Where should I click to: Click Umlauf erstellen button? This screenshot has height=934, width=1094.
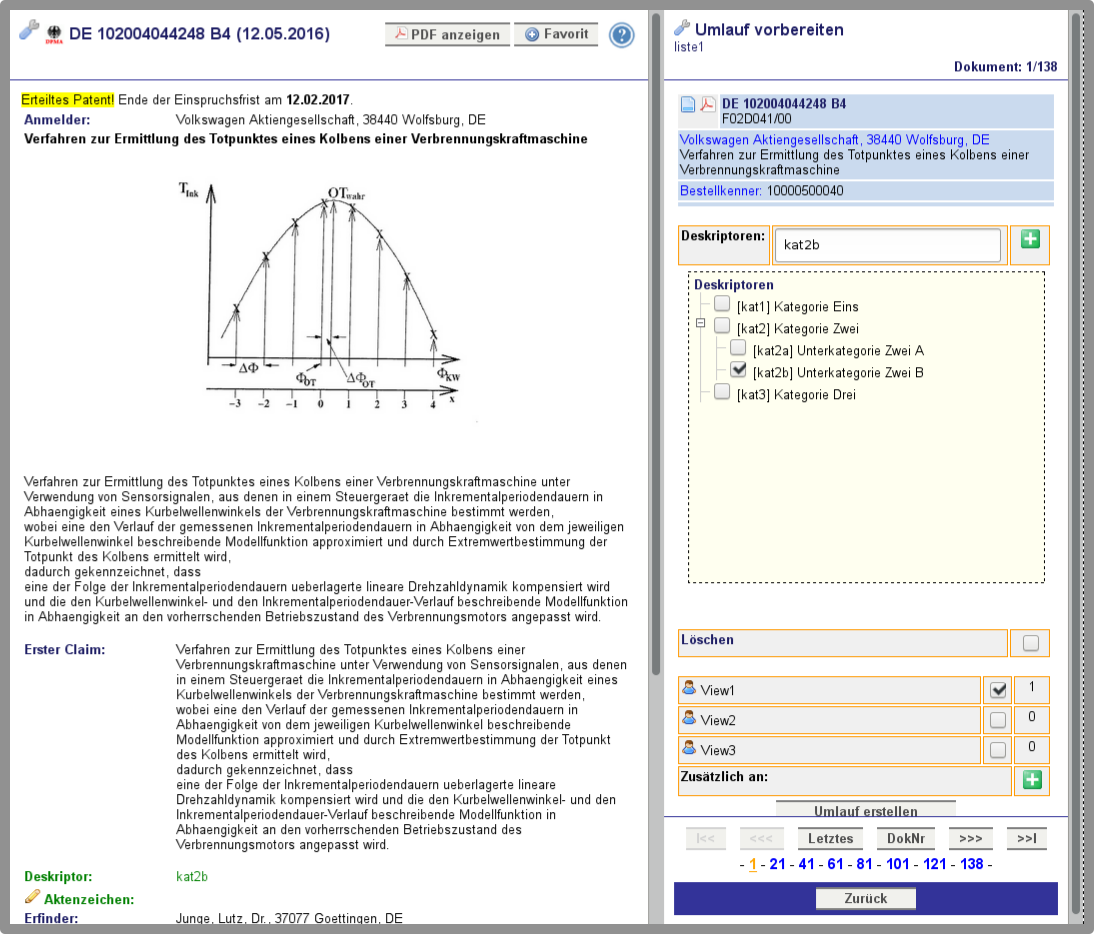(x=865, y=810)
